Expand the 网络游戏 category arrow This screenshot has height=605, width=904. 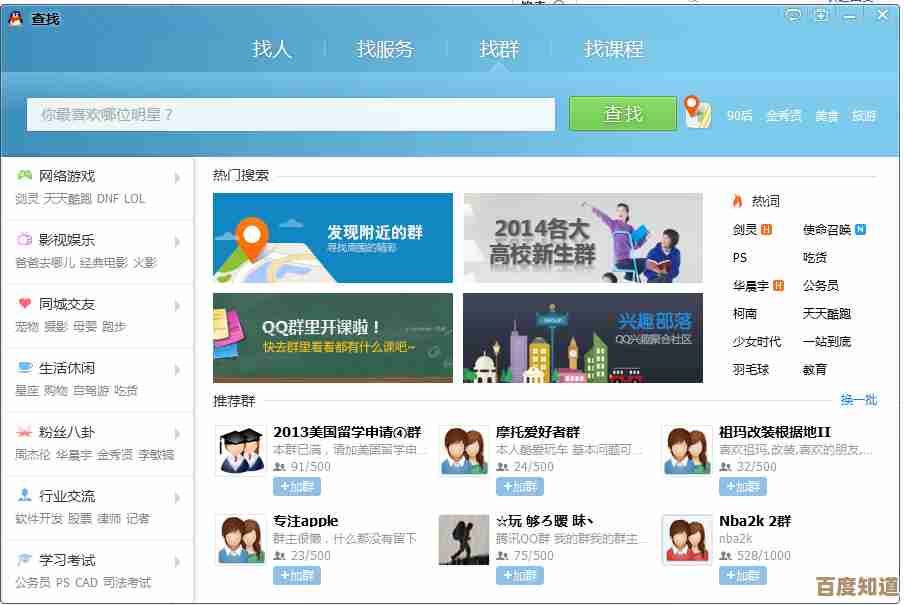click(x=177, y=178)
